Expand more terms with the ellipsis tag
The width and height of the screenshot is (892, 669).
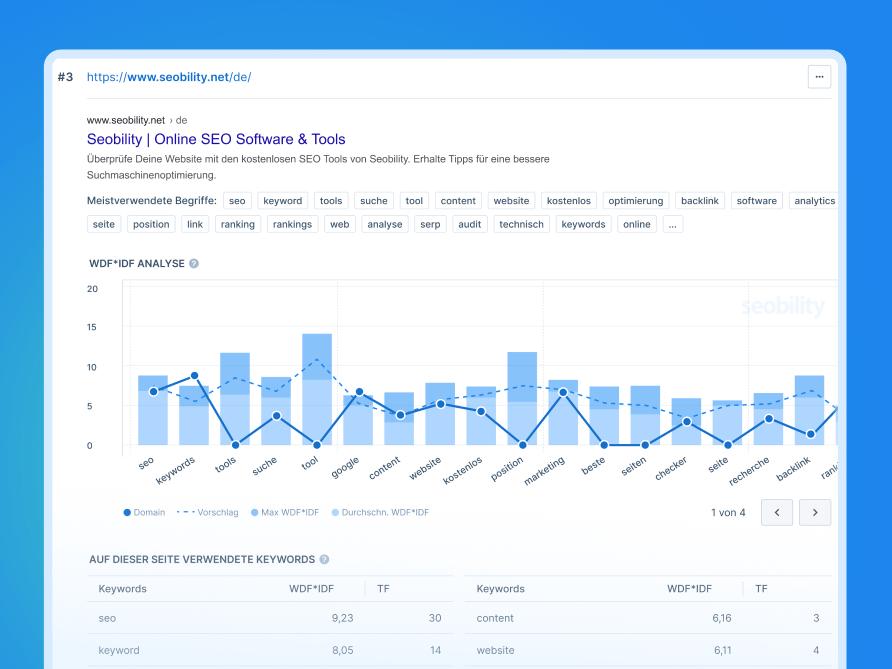[x=672, y=224]
